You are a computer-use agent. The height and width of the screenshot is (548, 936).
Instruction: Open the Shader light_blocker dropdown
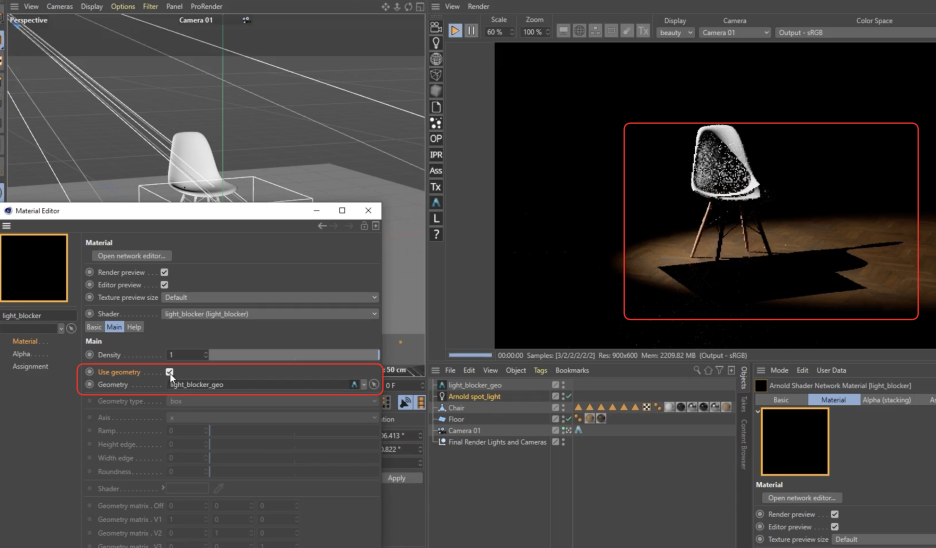(x=270, y=313)
